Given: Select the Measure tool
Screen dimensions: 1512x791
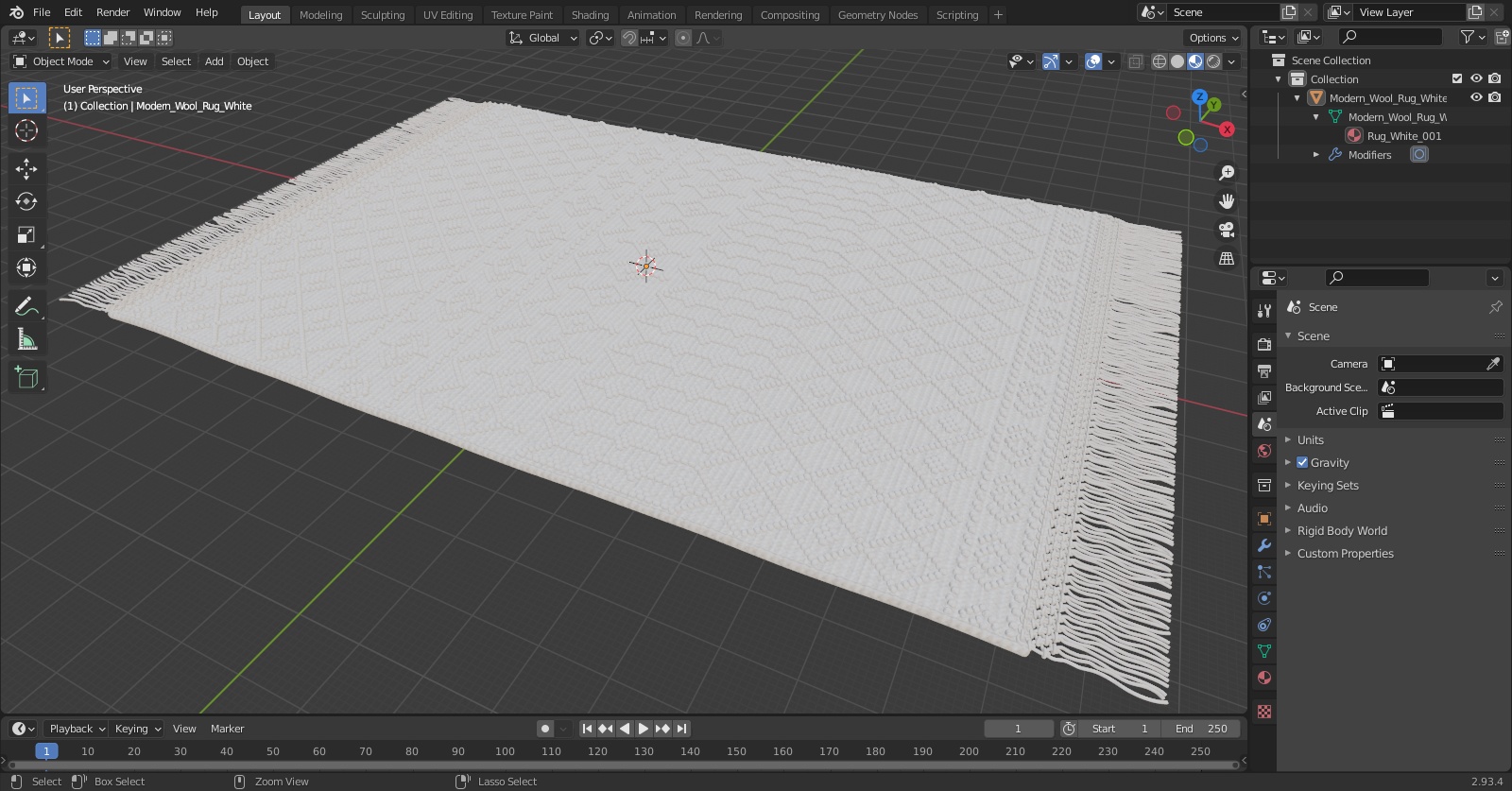Looking at the screenshot, I should pyautogui.click(x=26, y=339).
